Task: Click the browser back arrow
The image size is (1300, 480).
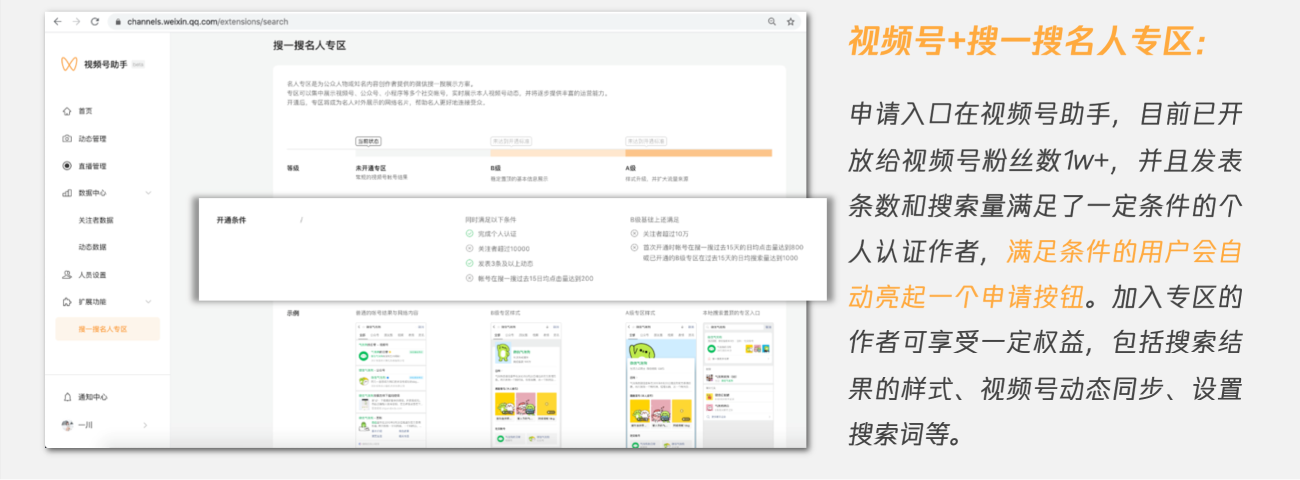Action: [x=57, y=21]
